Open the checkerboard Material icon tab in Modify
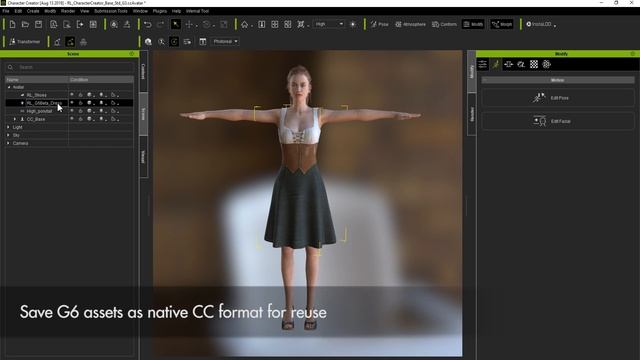 point(534,64)
